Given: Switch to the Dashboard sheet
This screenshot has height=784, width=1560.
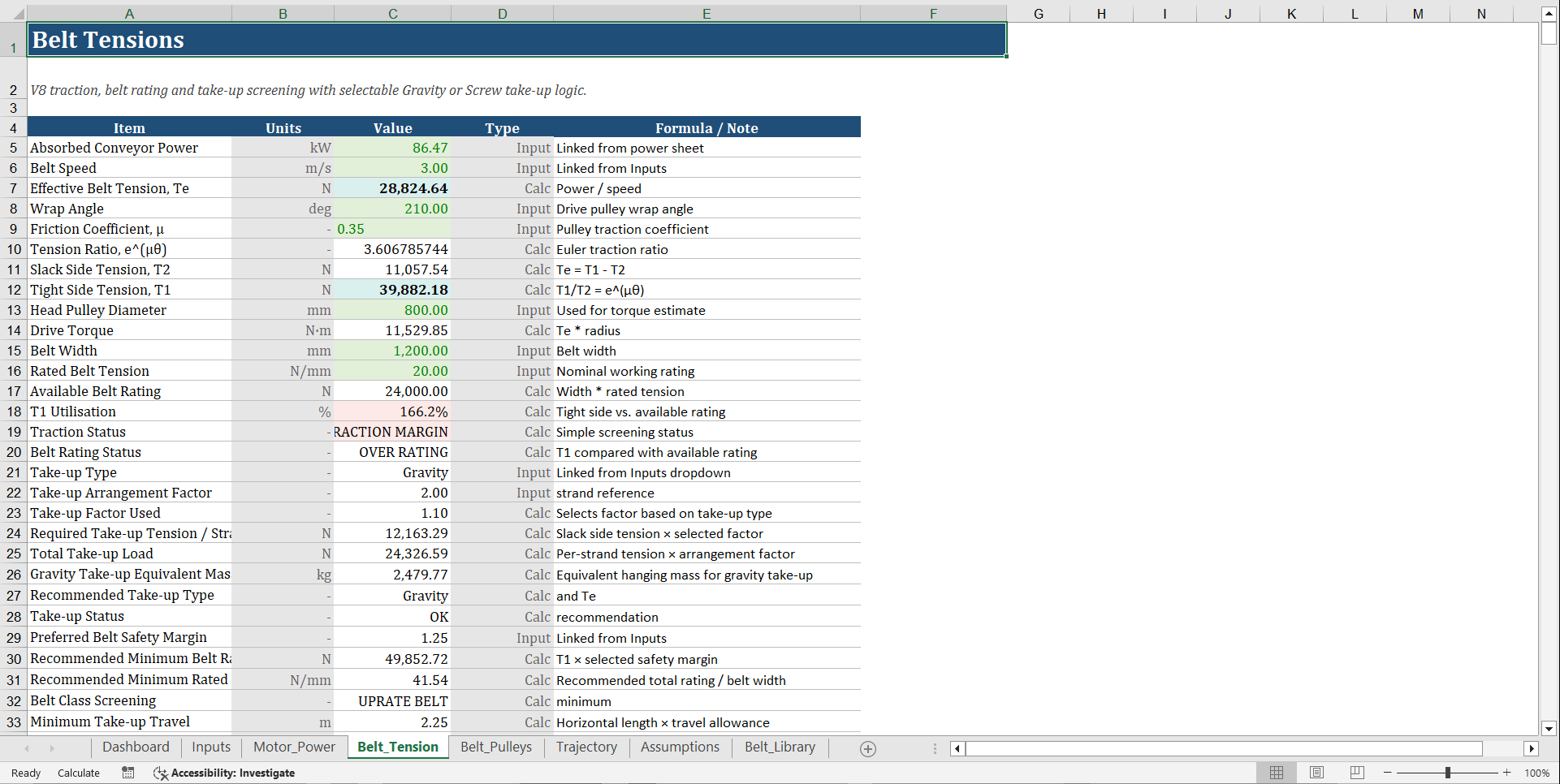Looking at the screenshot, I should coord(135,747).
